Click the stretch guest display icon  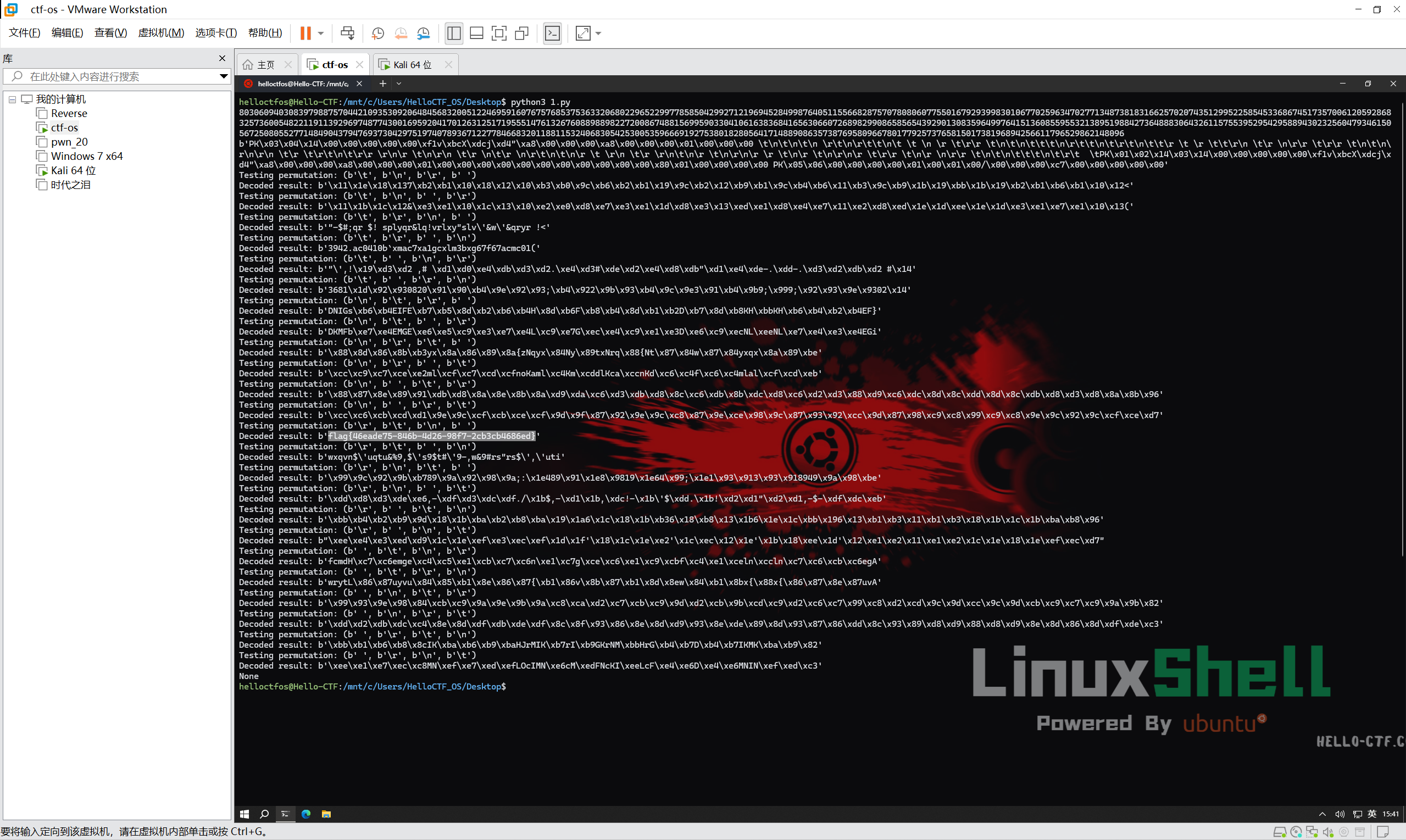[583, 33]
